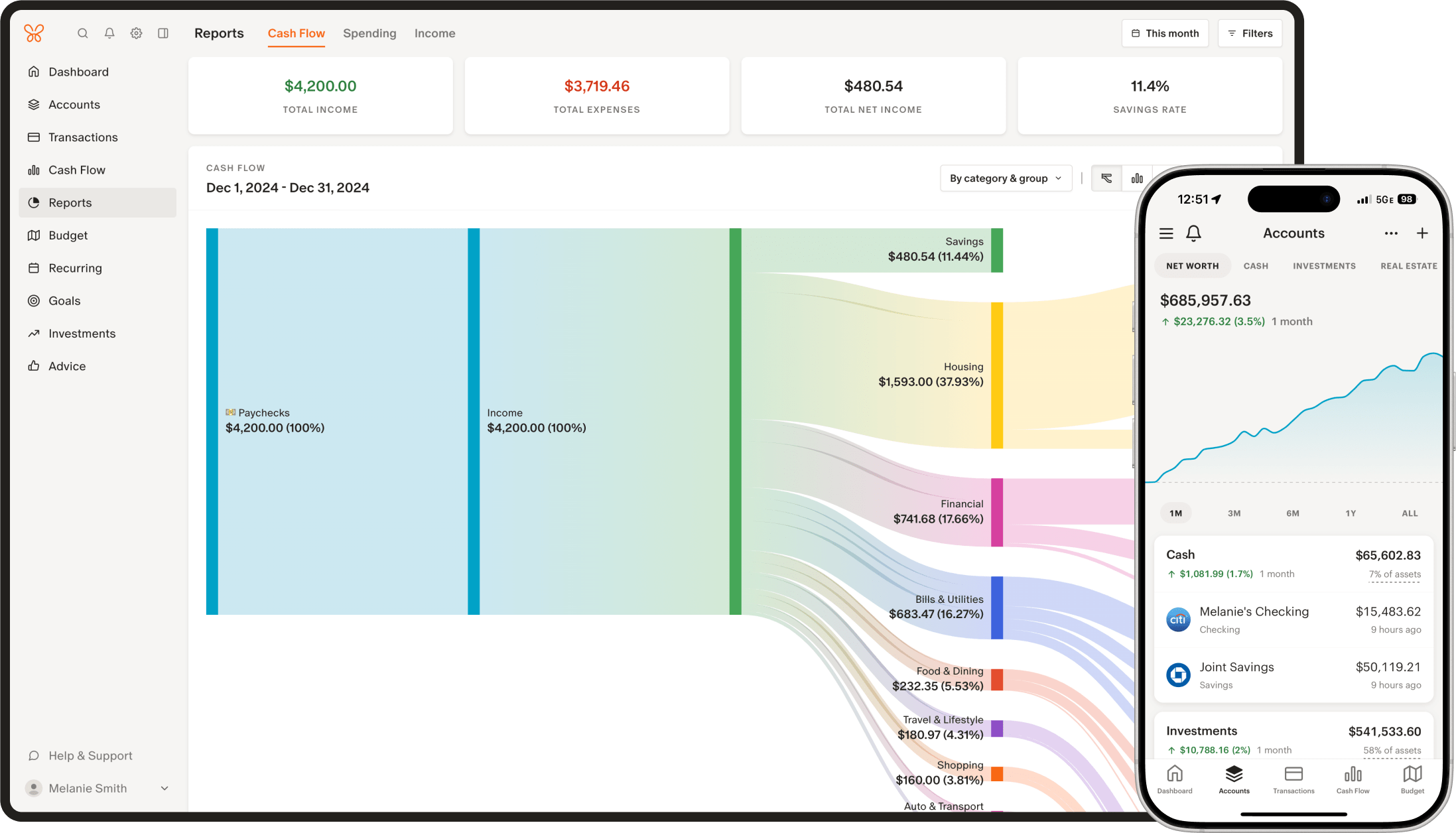
Task: Open Melanie's Checking account row
Action: tap(1293, 619)
